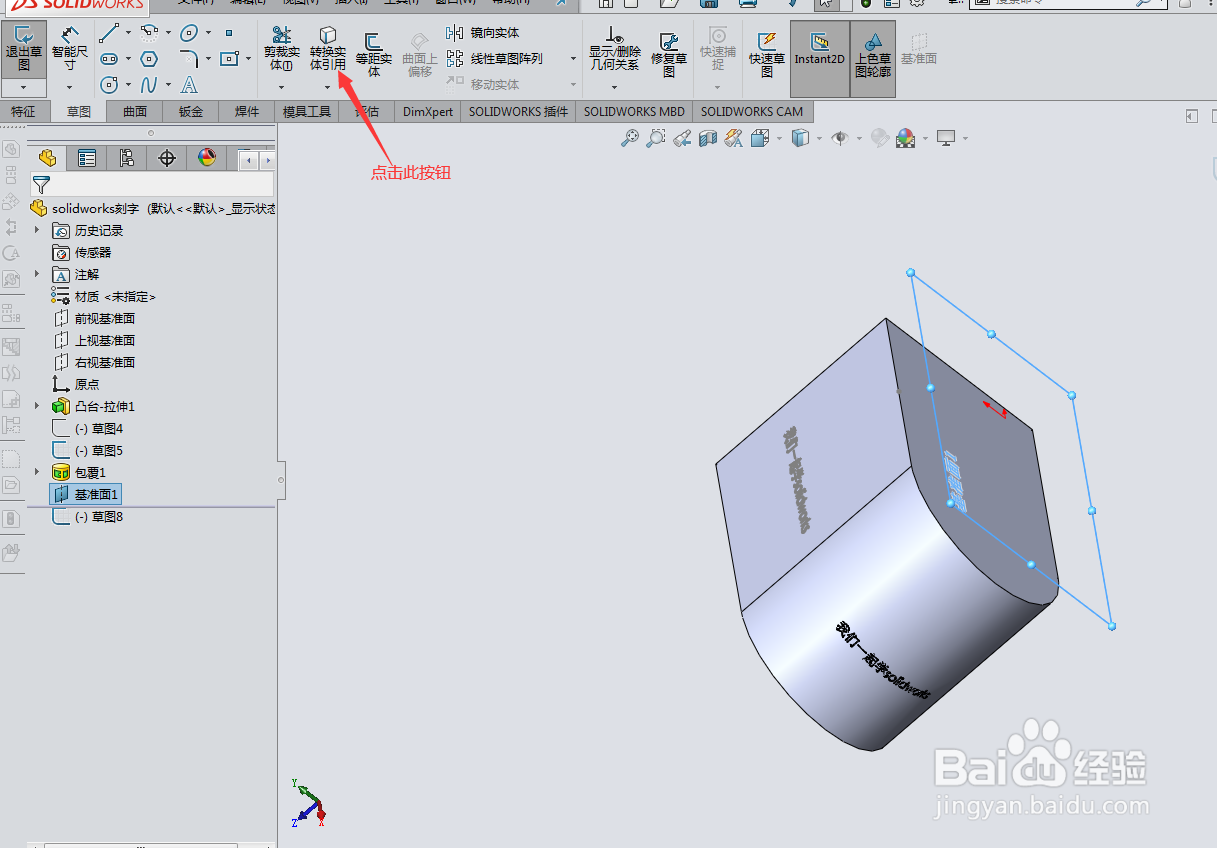Switch to the 焊件 tab

[x=247, y=112]
